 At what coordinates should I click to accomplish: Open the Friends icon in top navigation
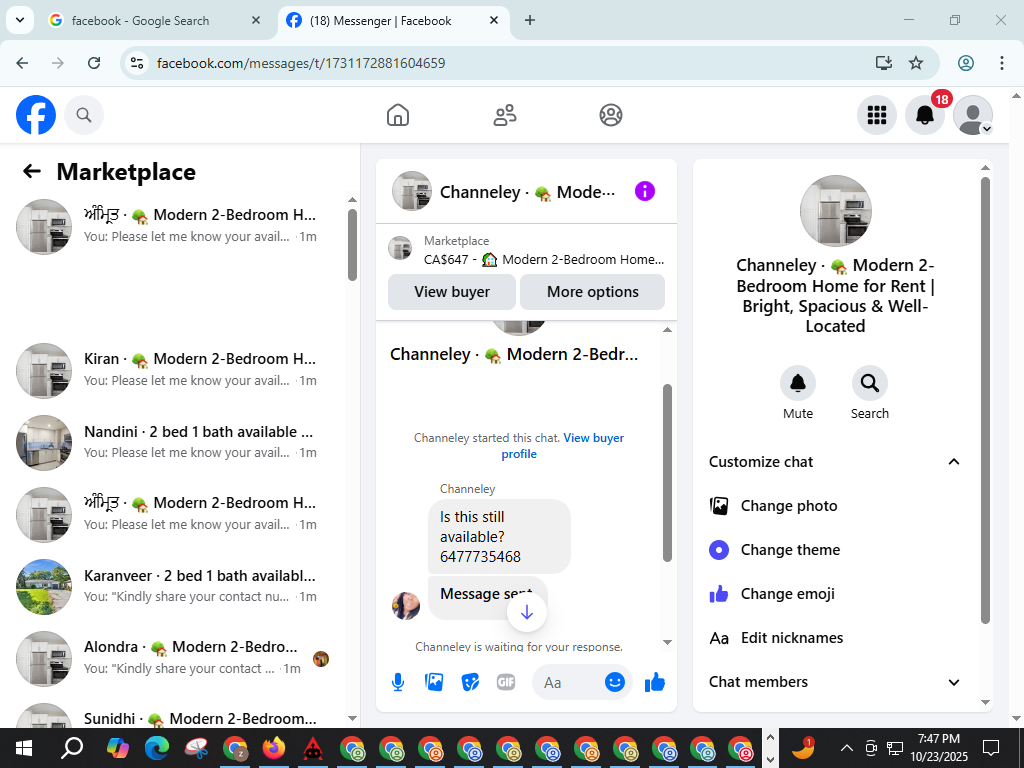505,115
